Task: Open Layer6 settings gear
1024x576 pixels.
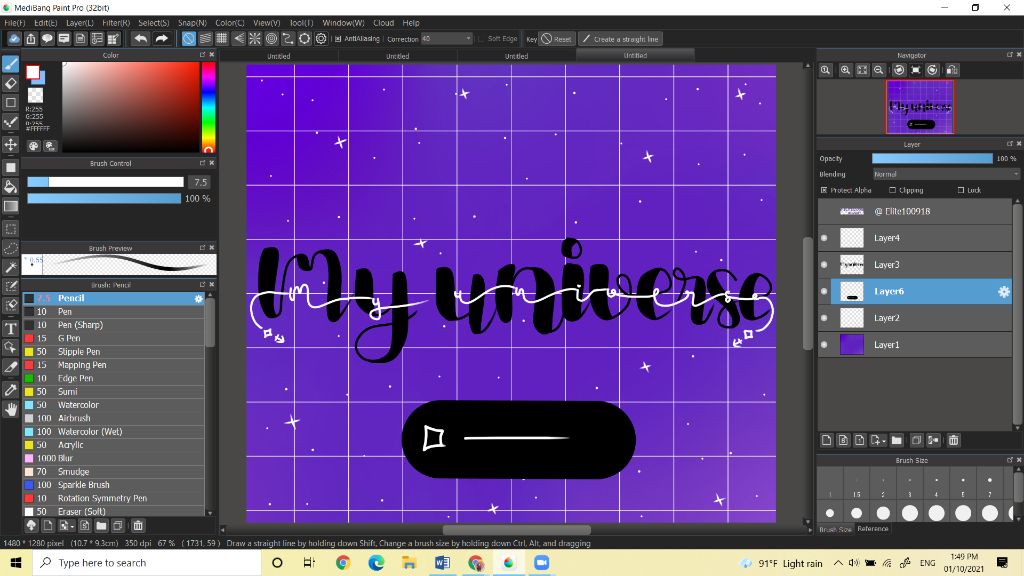Action: (1004, 291)
